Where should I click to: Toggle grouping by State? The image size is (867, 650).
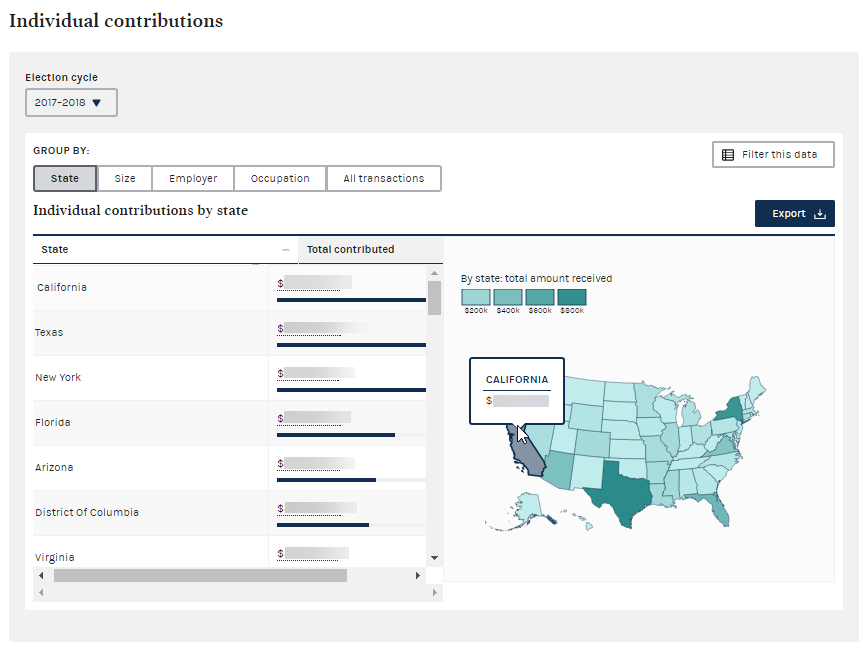(65, 179)
